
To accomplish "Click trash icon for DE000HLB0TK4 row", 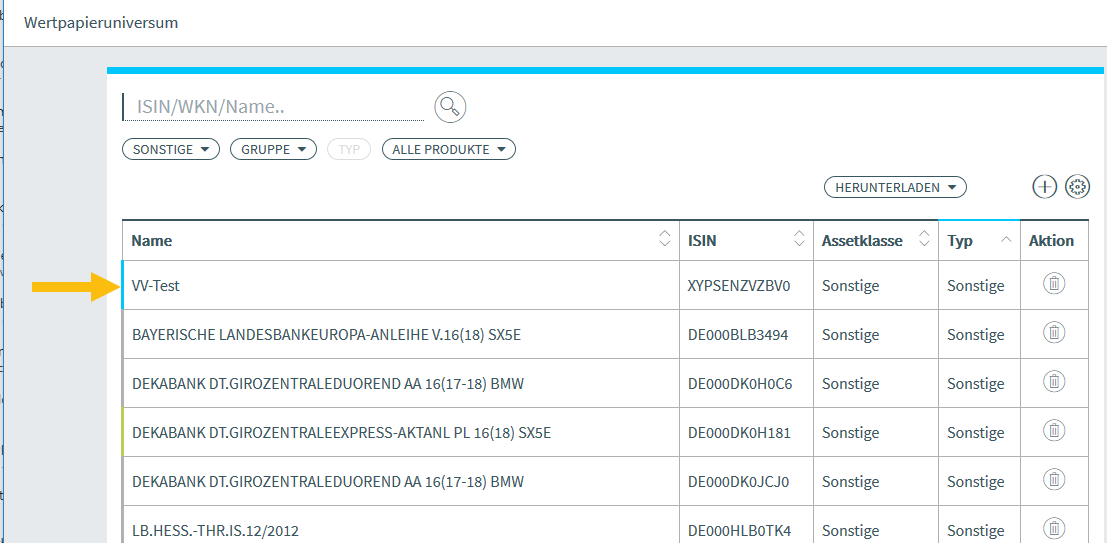I will pyautogui.click(x=1053, y=528).
